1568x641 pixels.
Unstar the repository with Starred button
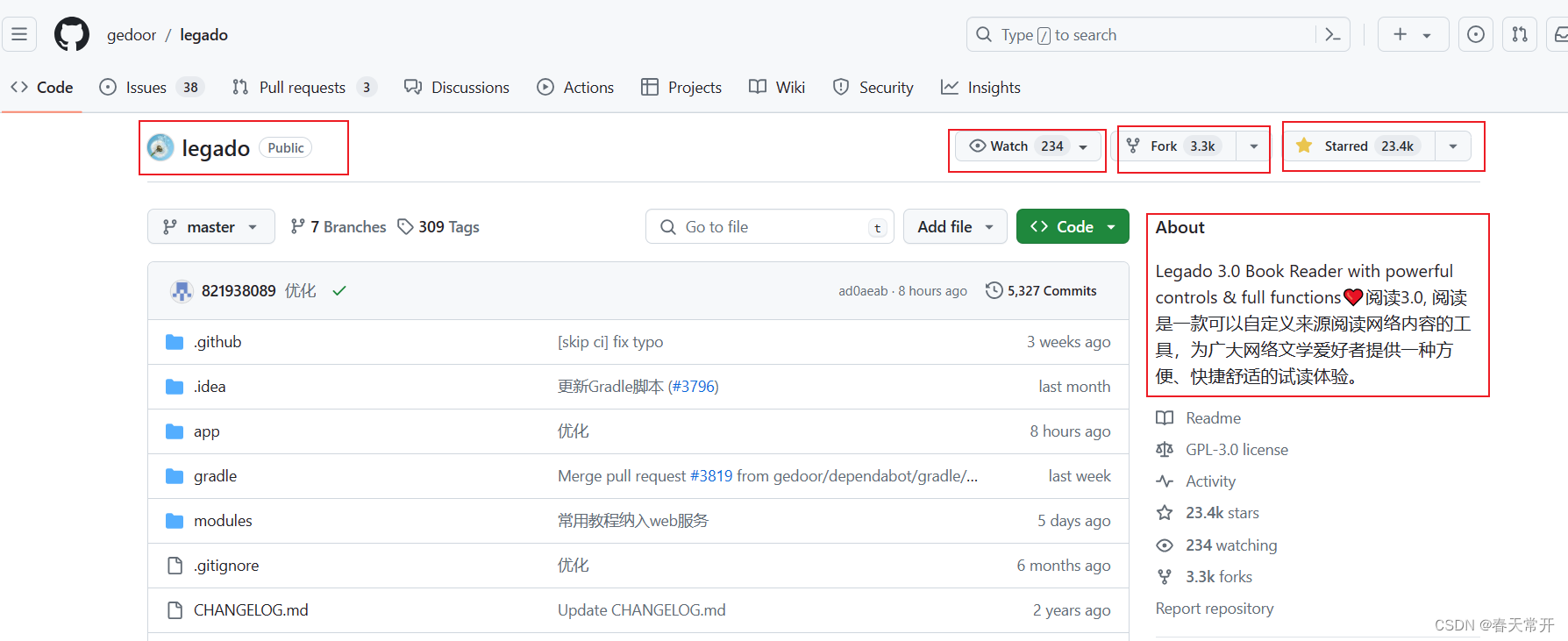(1360, 146)
